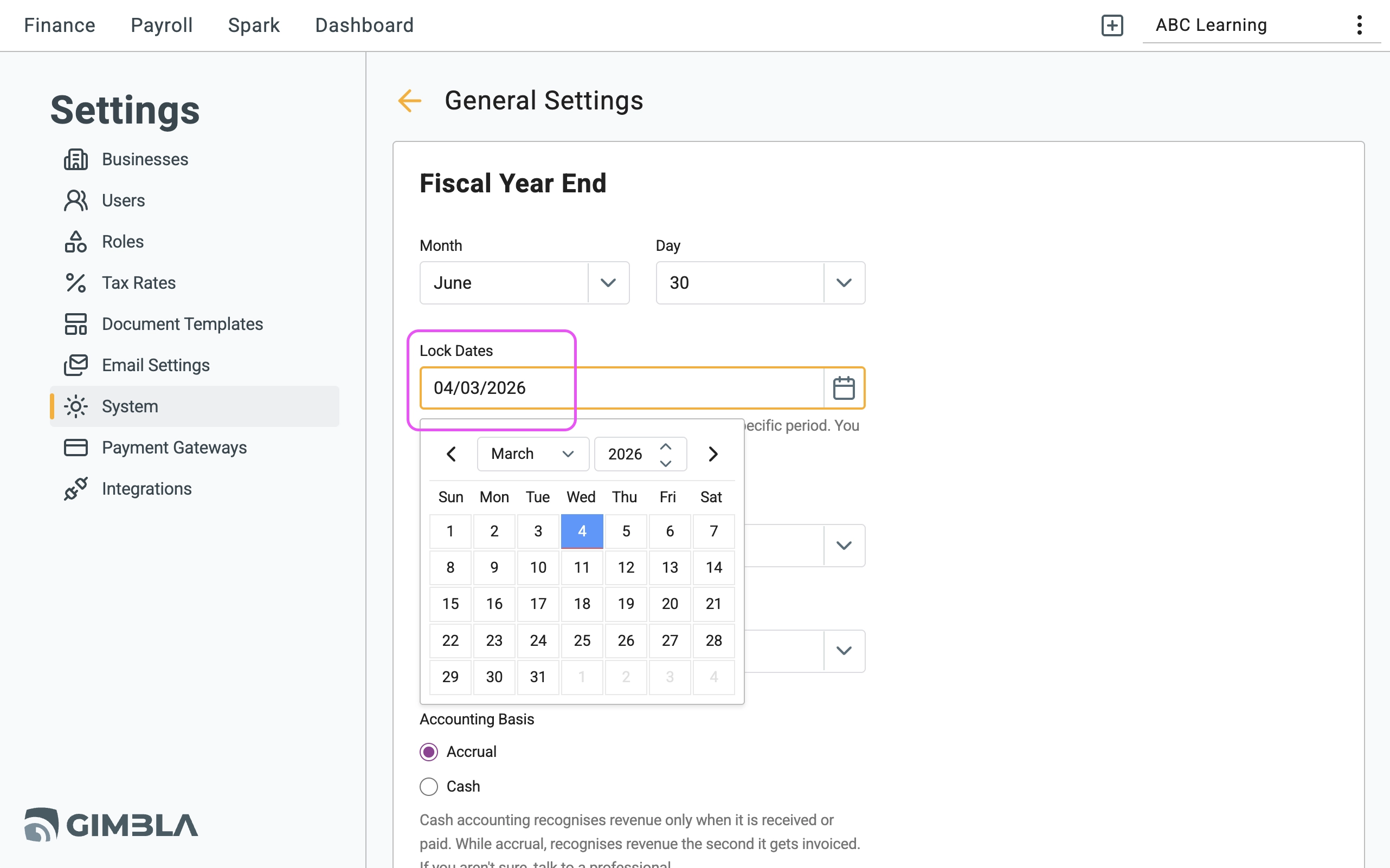Open the fiscal year Month dropdown
The image size is (1390, 868).
[608, 282]
